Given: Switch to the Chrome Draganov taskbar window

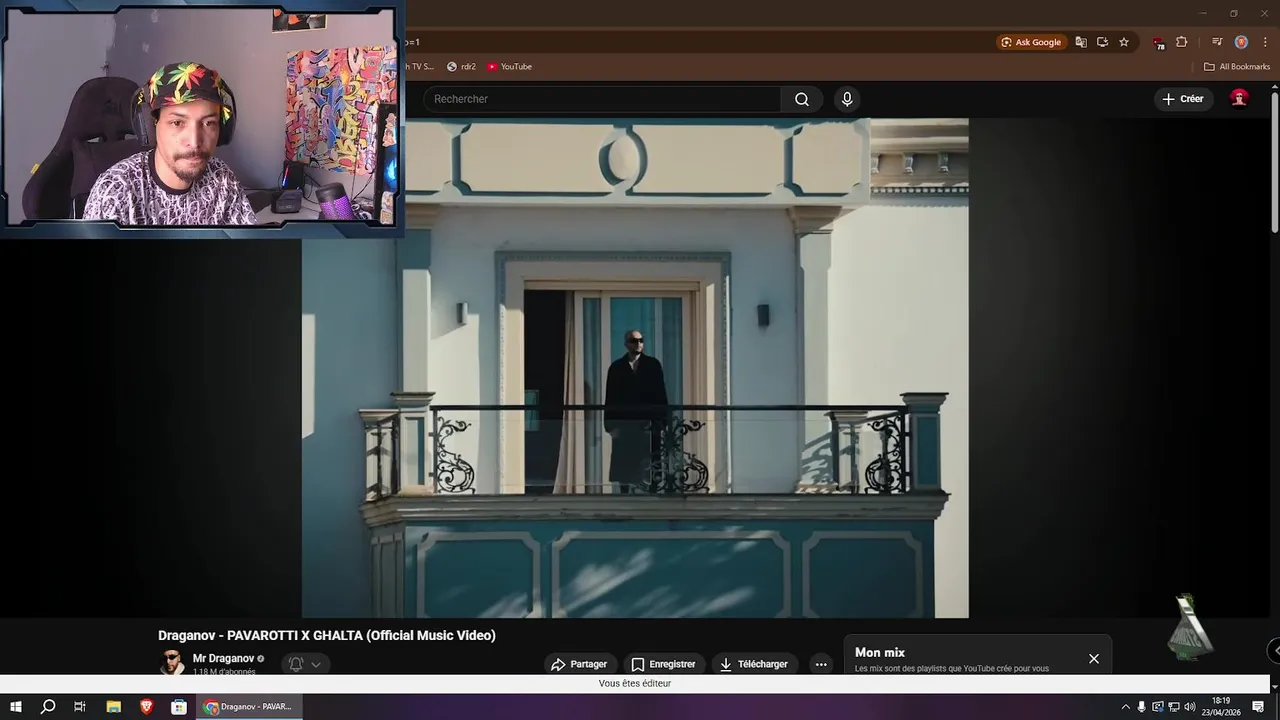Looking at the screenshot, I should (249, 707).
